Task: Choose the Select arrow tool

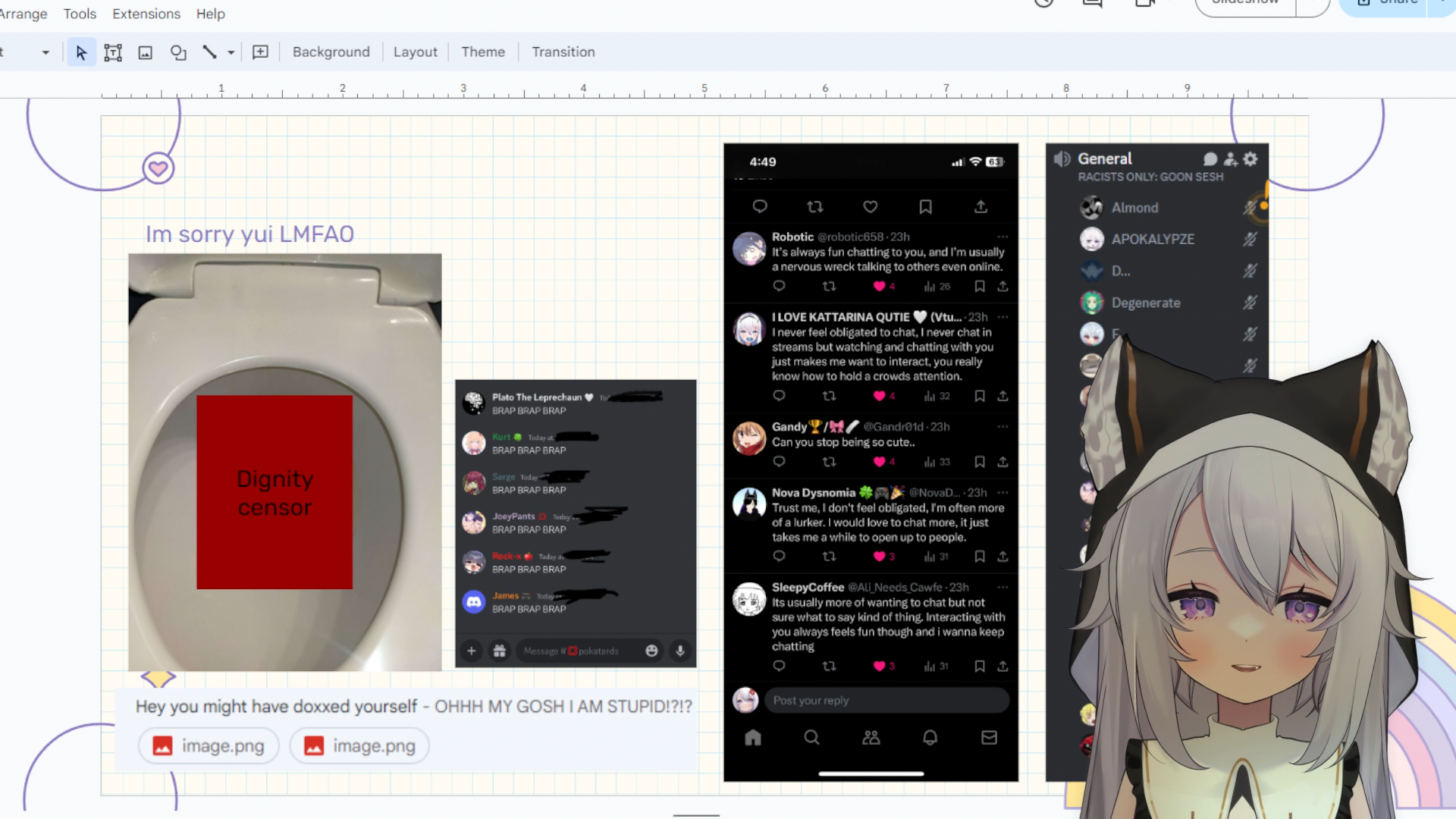Action: (81, 52)
